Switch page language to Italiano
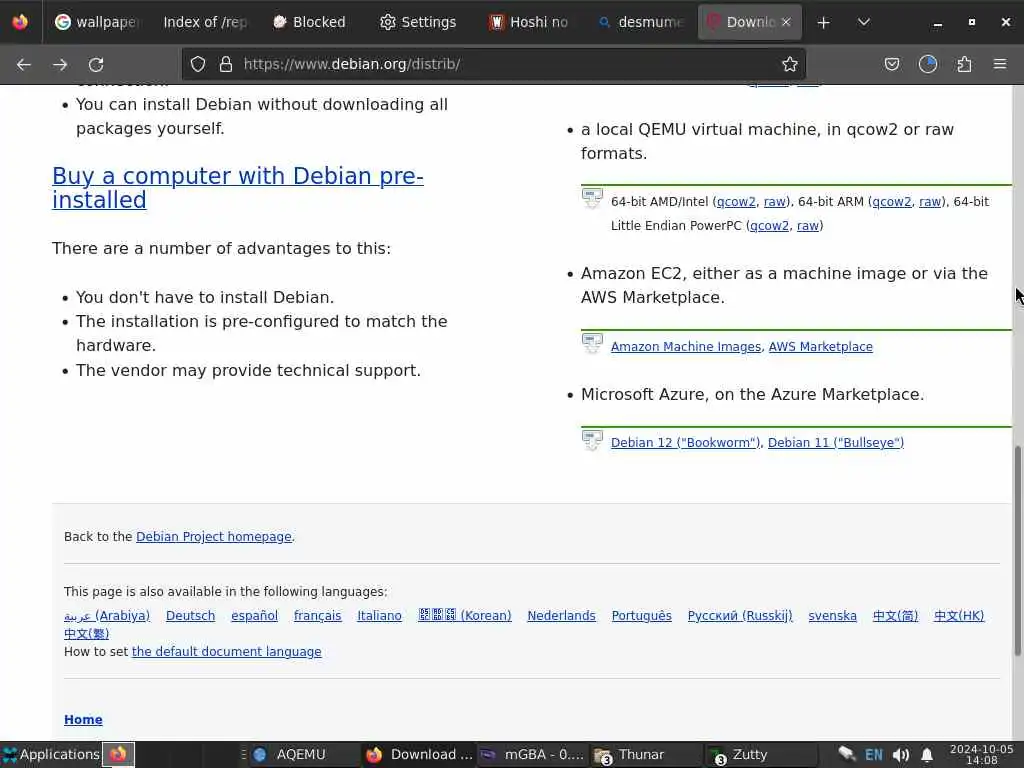The image size is (1024, 768). pyautogui.click(x=379, y=616)
